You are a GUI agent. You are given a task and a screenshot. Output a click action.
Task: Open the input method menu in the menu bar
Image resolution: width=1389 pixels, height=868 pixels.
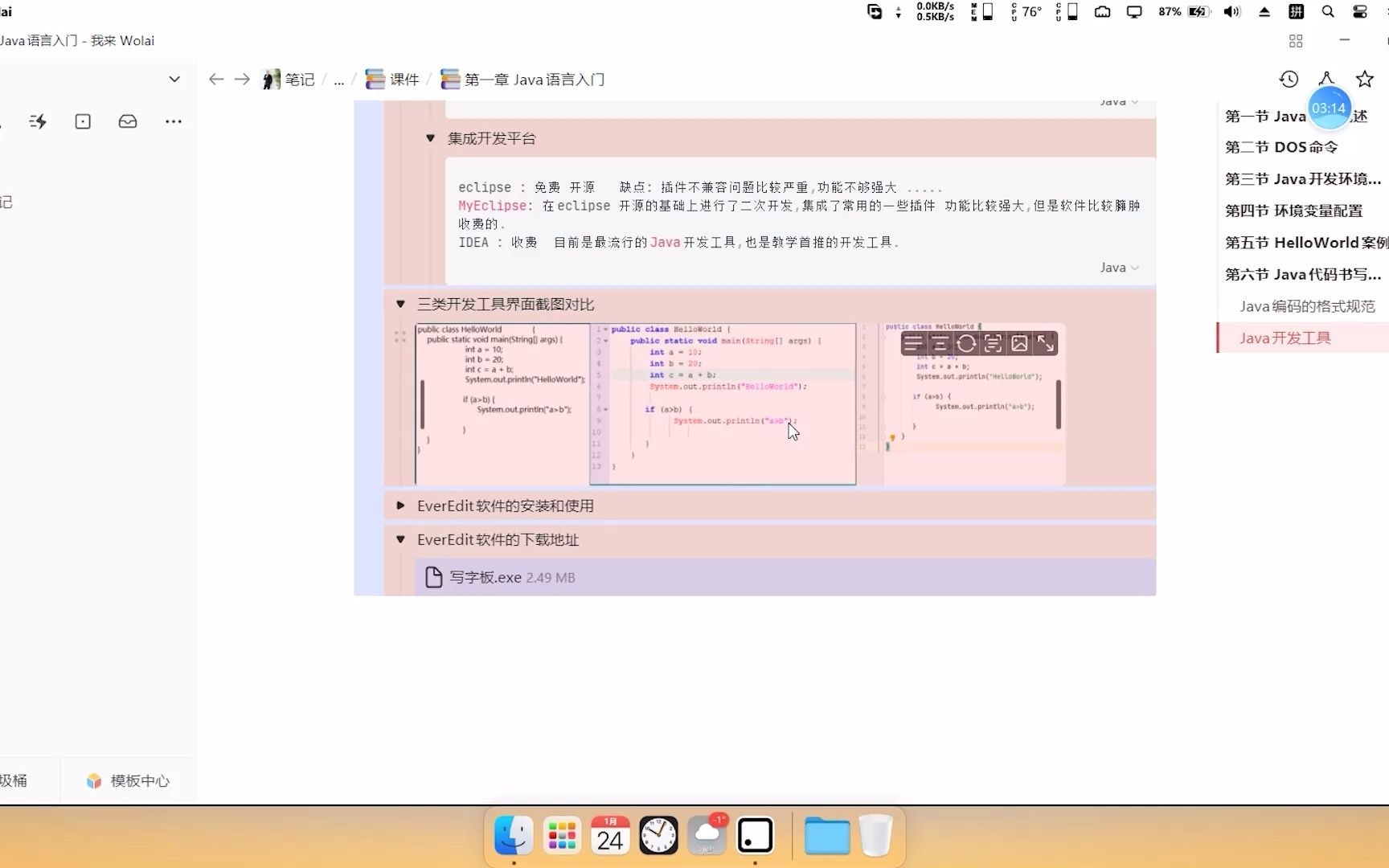(1296, 11)
